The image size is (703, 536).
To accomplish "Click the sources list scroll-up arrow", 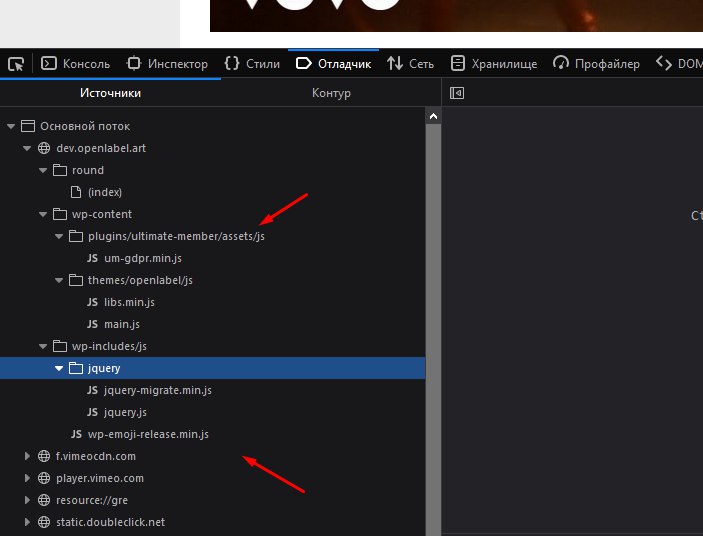I will coord(433,116).
